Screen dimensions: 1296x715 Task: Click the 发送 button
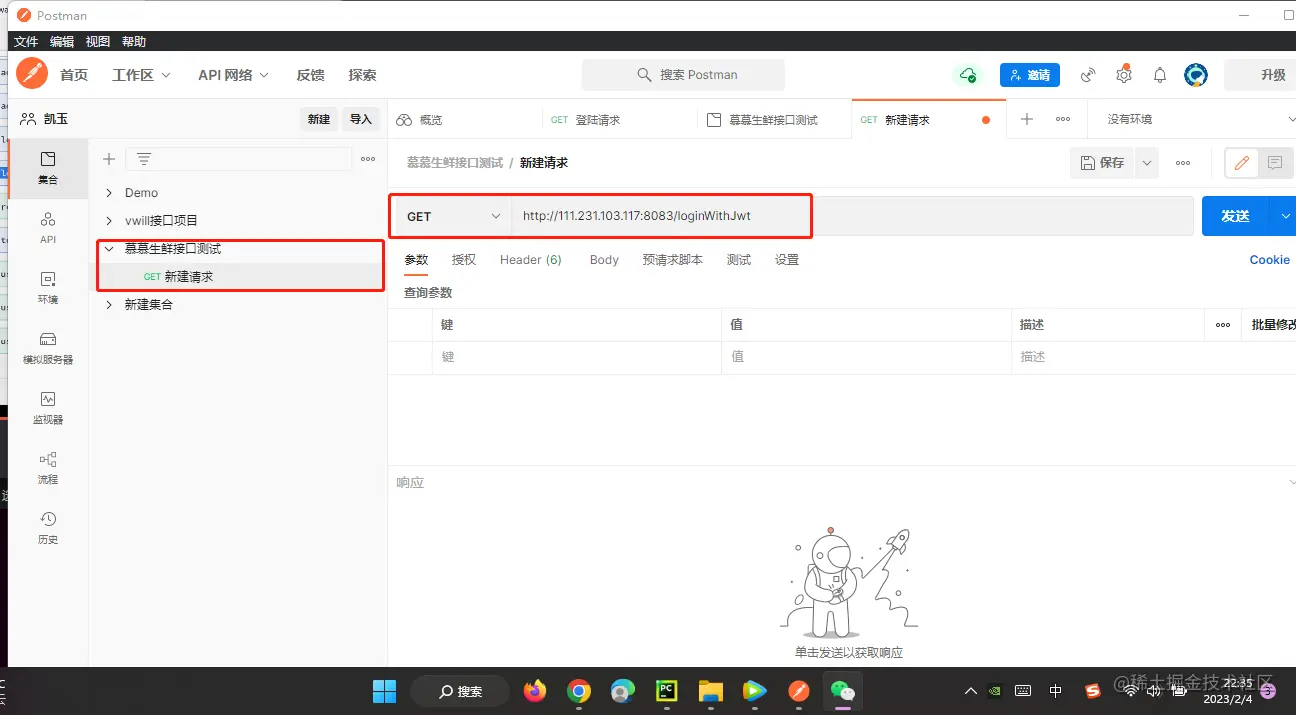pyautogui.click(x=1236, y=216)
